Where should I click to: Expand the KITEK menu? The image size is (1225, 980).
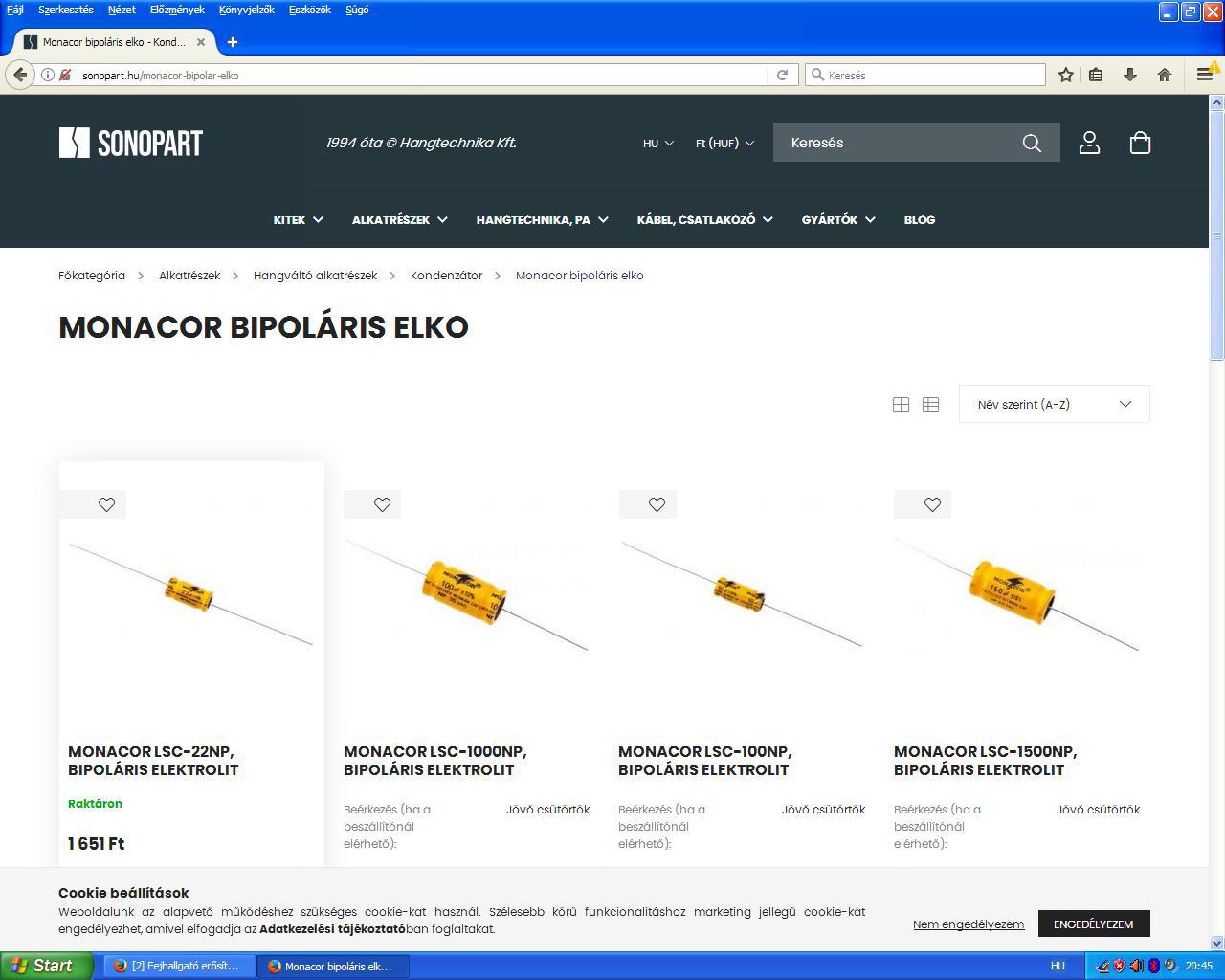click(x=298, y=220)
